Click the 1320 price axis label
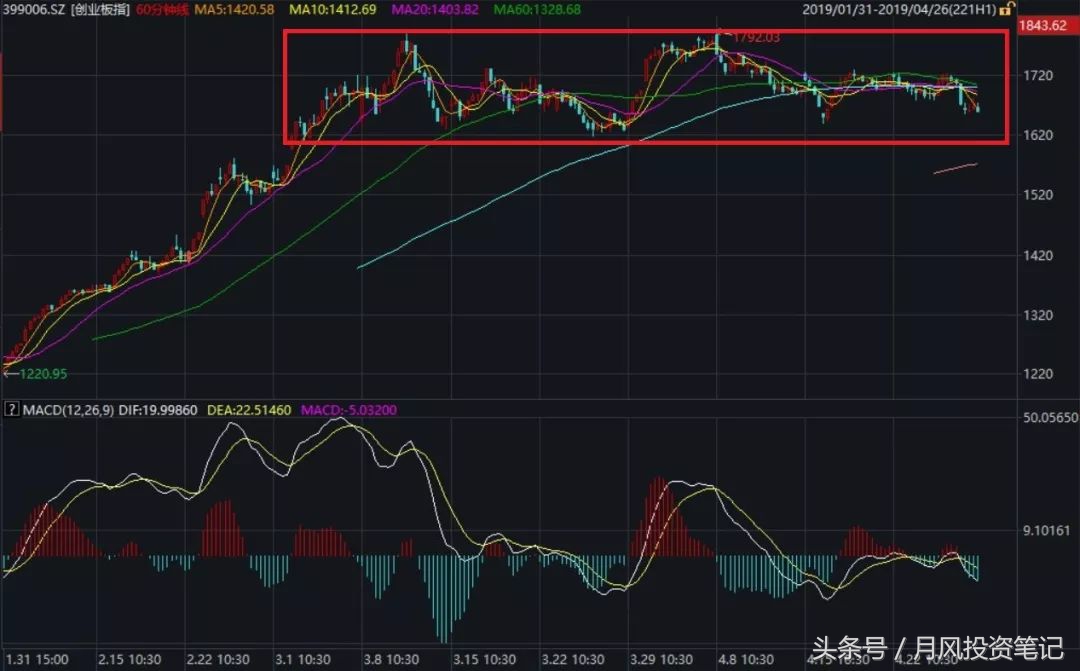 pyautogui.click(x=1038, y=315)
